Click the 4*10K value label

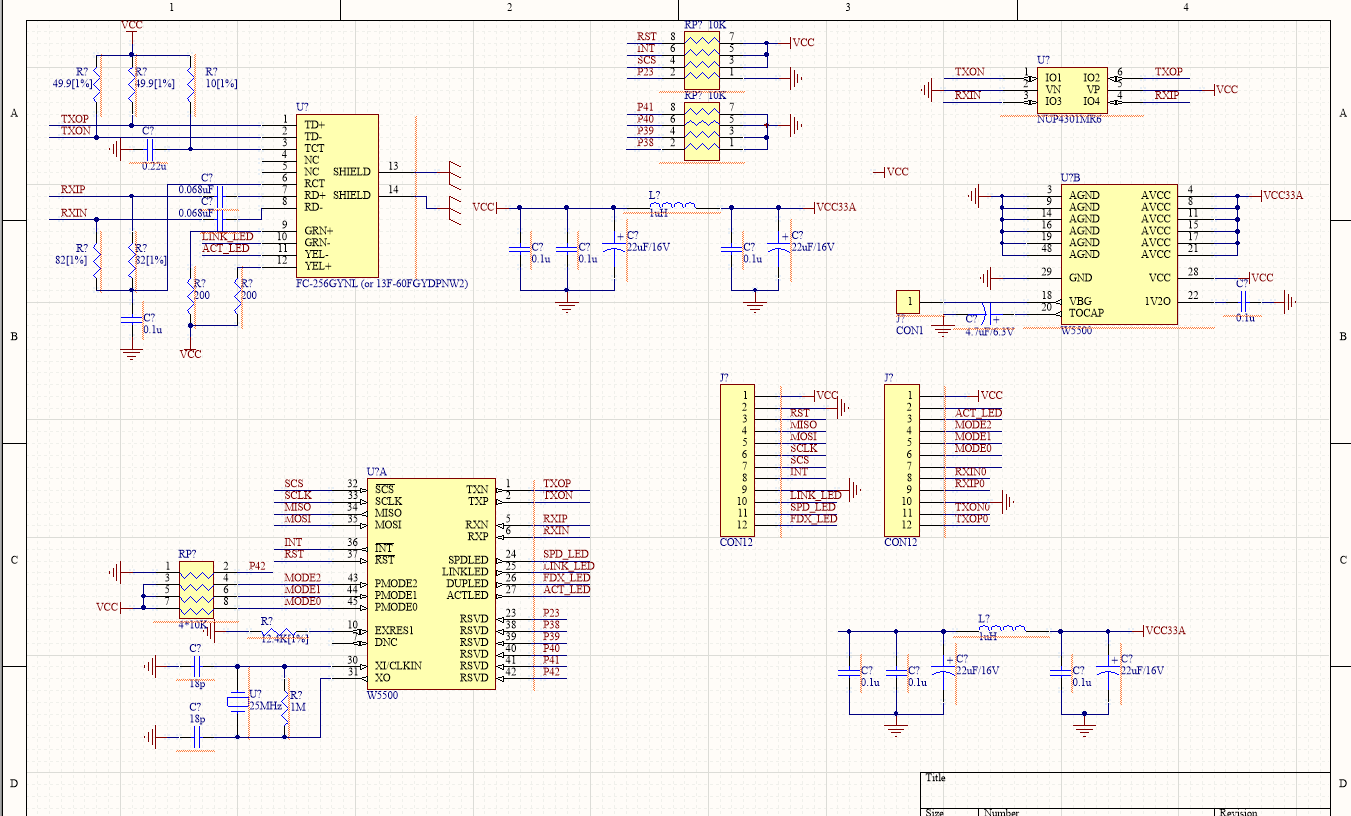coord(193,624)
